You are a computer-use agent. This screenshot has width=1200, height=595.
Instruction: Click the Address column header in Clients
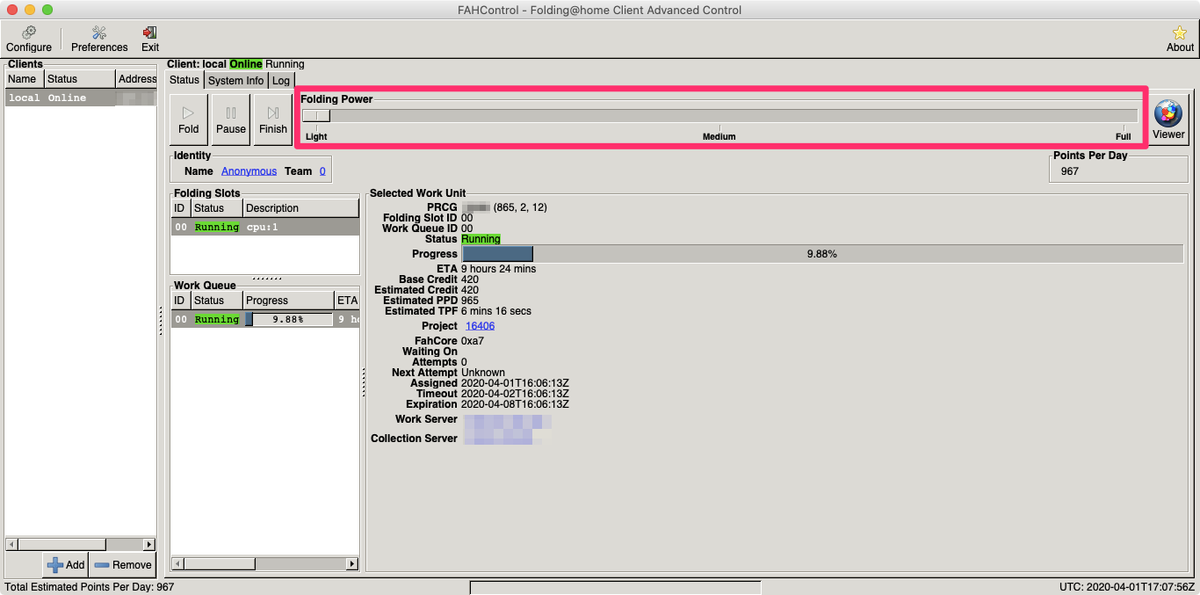[x=136, y=79]
